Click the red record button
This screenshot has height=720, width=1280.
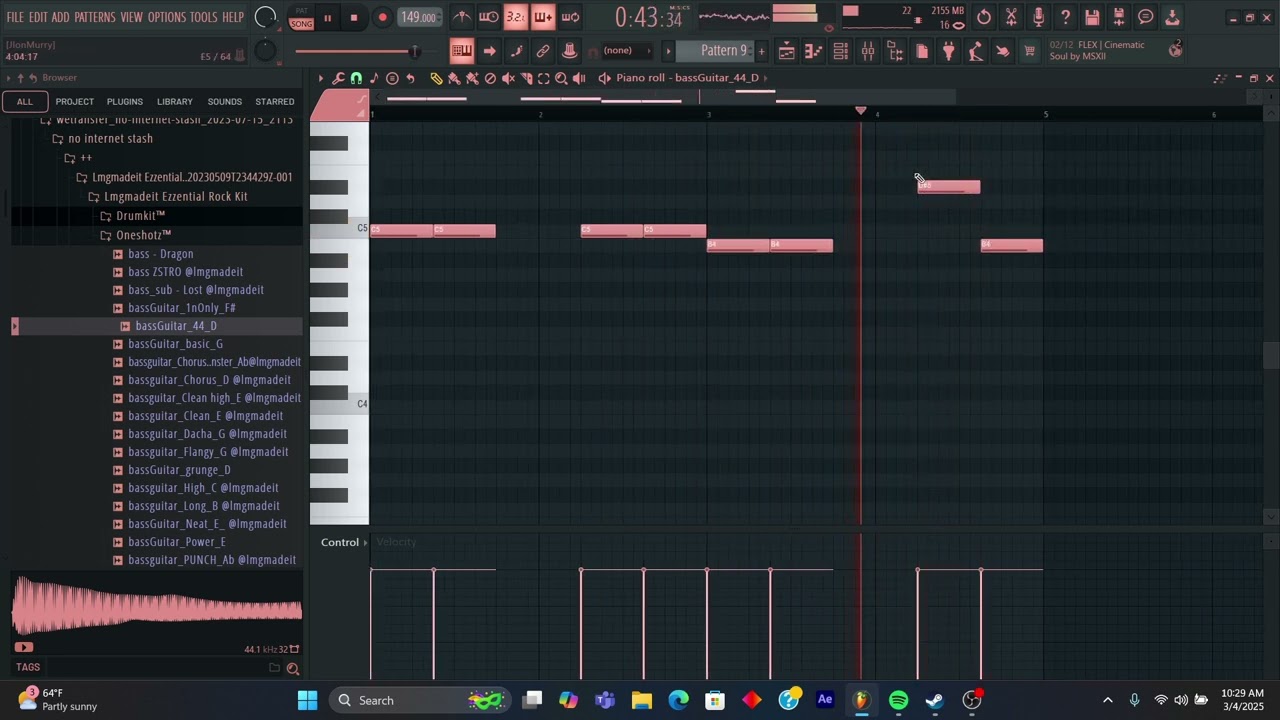tap(382, 17)
